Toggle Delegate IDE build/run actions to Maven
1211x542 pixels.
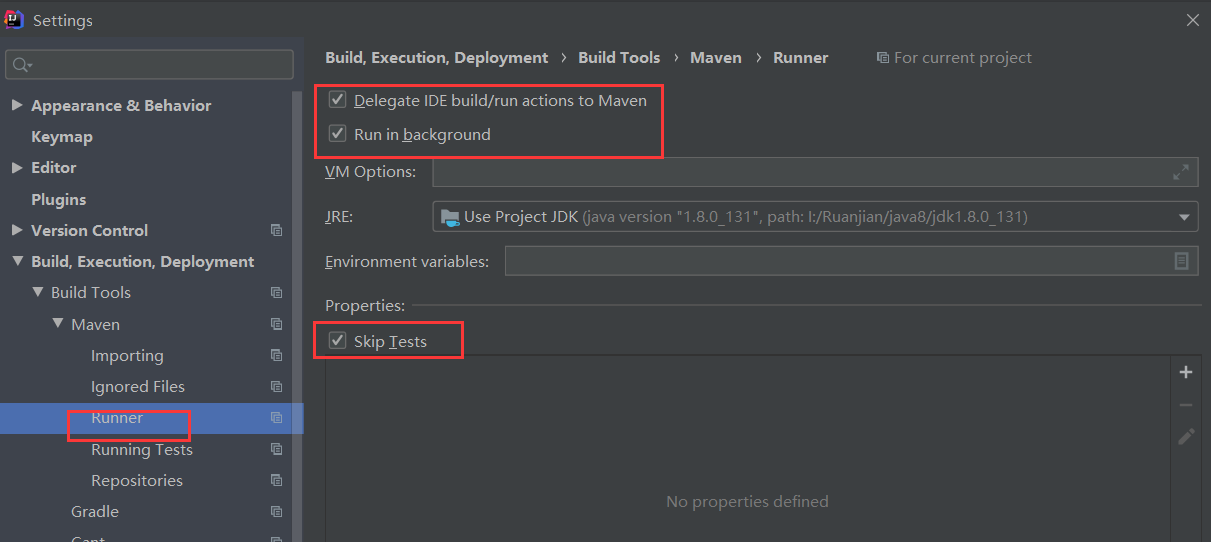point(338,100)
